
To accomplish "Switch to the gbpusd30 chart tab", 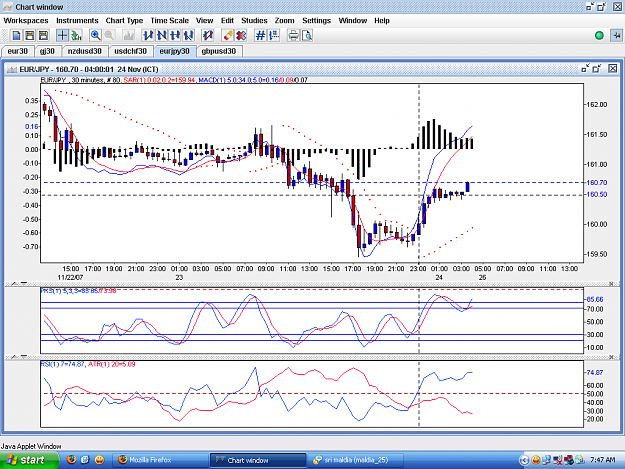I will [218, 51].
